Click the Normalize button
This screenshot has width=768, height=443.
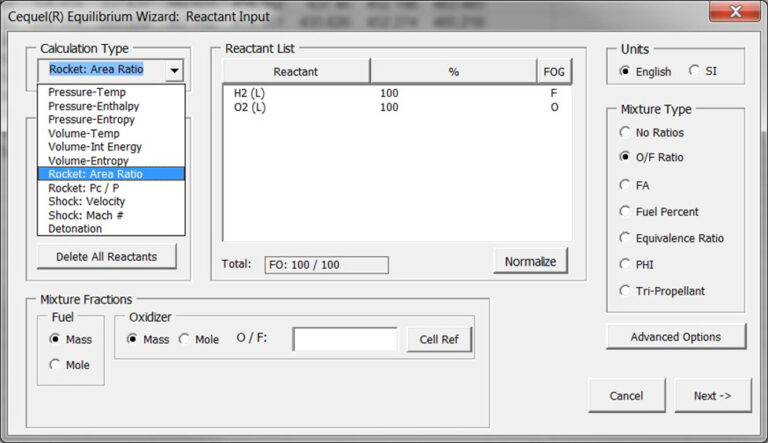coord(530,261)
